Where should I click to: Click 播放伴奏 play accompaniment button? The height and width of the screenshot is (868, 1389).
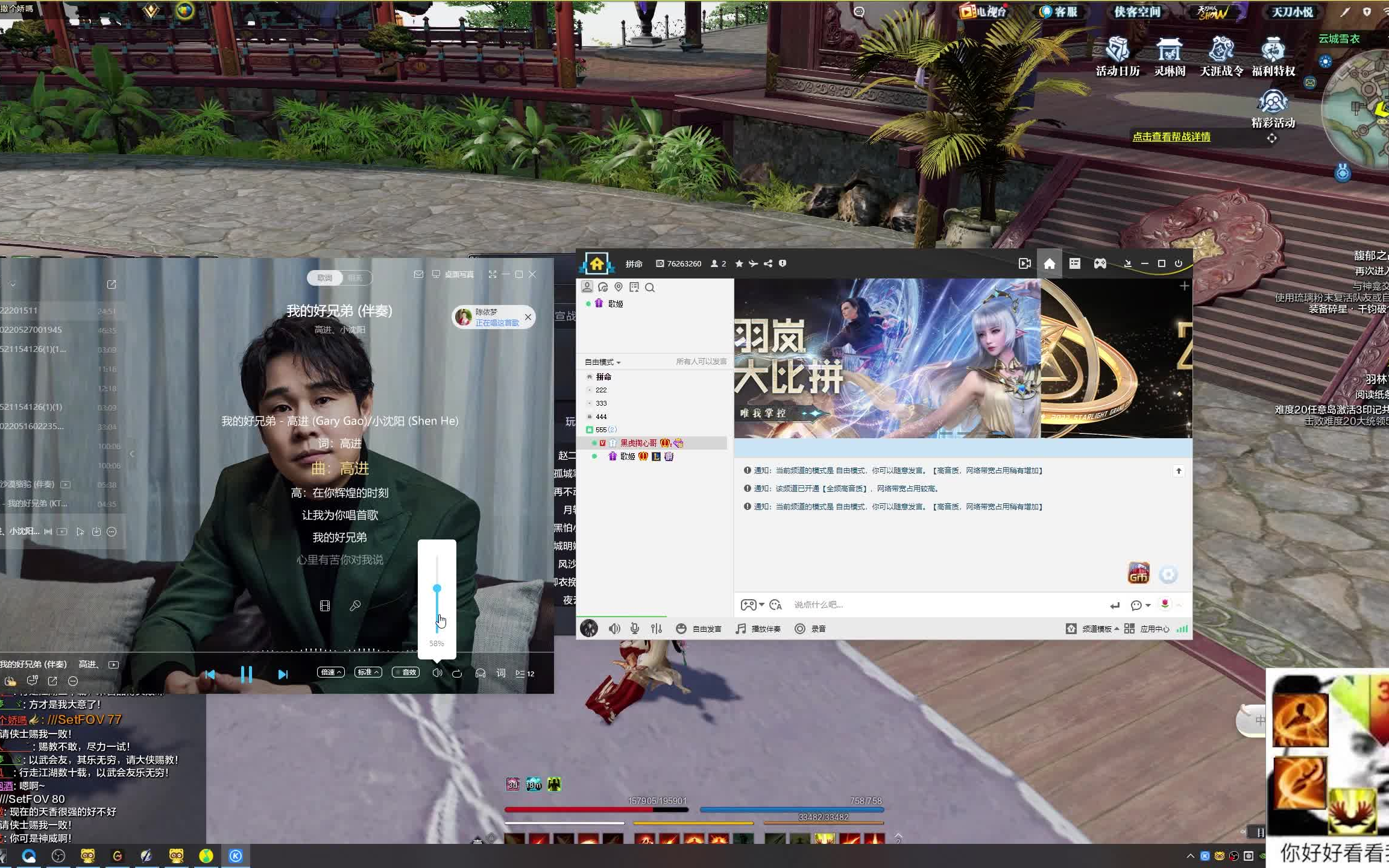click(758, 629)
